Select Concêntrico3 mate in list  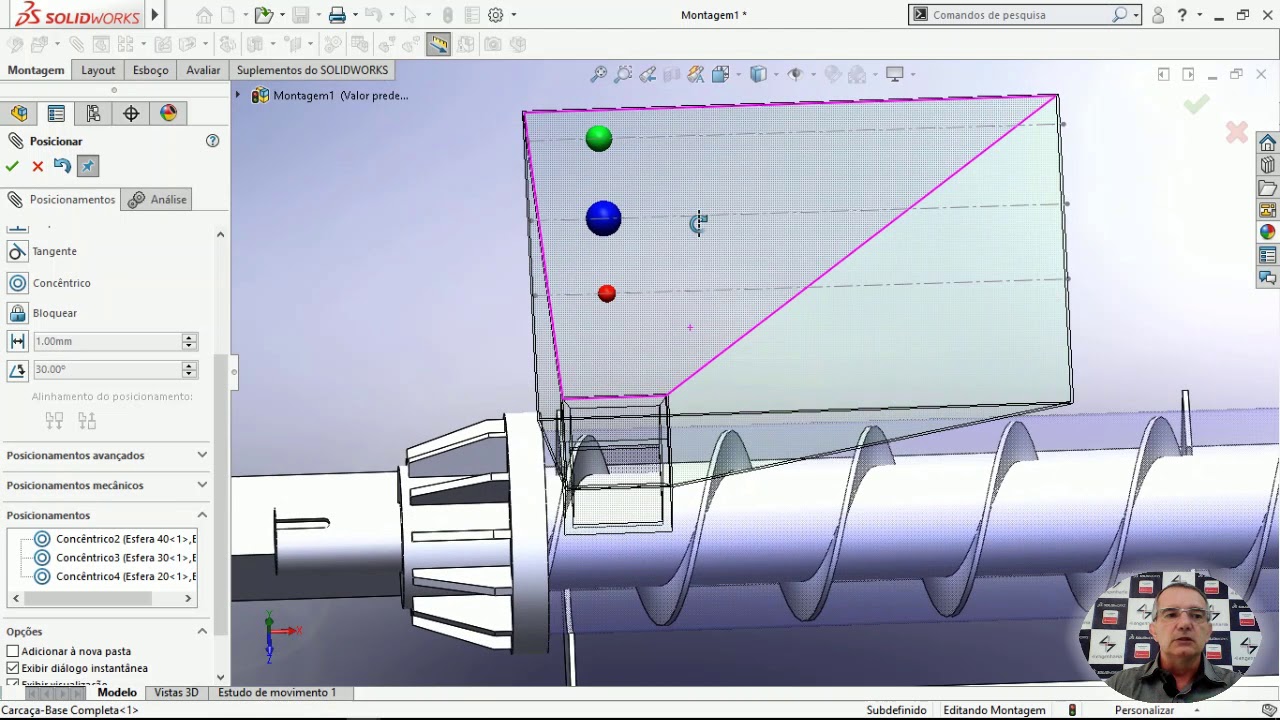[114, 558]
